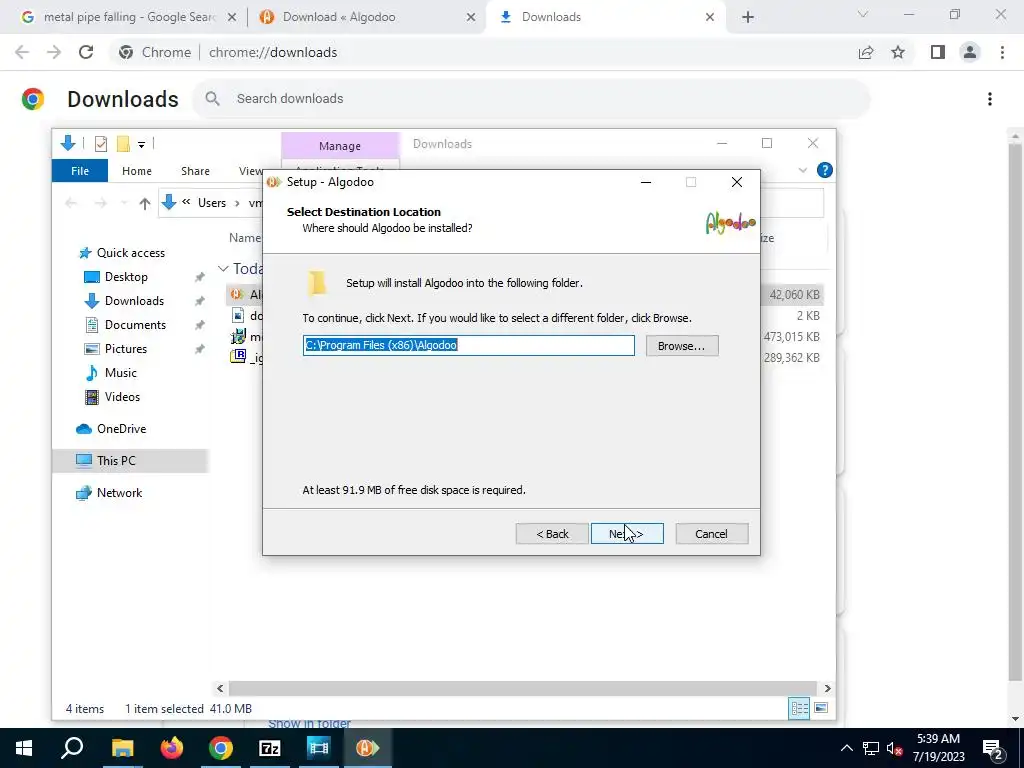Collapse the Today group in file list
Viewport: 1024px width, 768px height.
tap(223, 268)
